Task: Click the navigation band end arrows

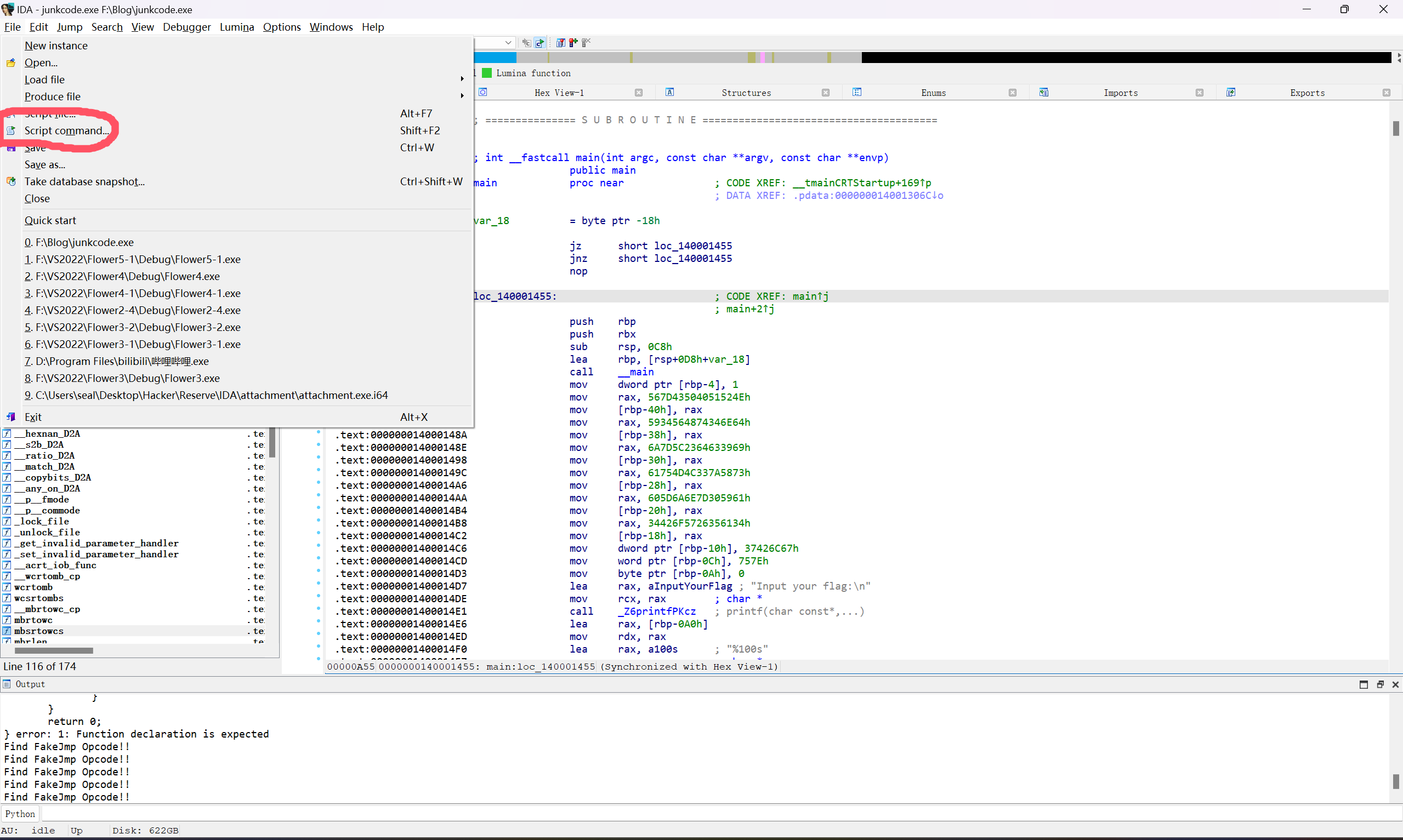Action: point(1399,57)
